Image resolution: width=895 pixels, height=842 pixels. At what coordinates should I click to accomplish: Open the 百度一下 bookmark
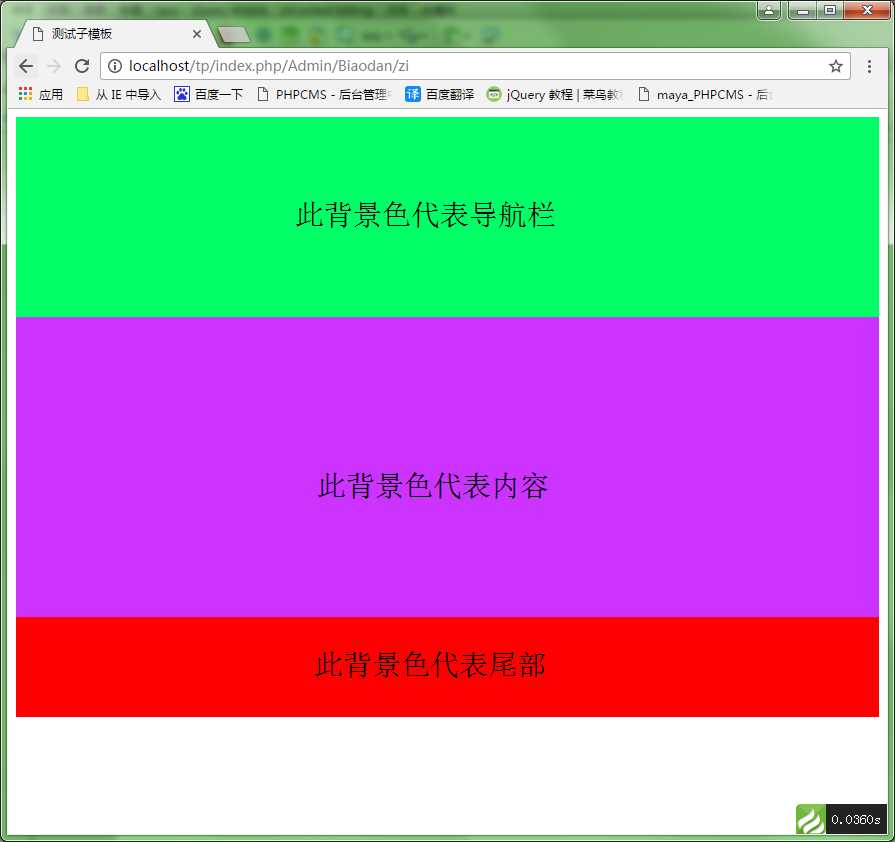(x=208, y=94)
